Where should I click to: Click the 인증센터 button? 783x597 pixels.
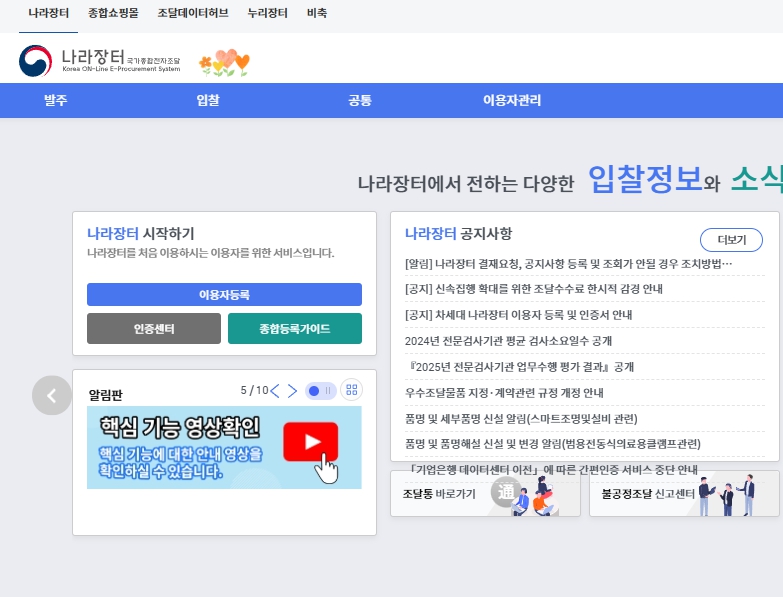click(x=154, y=328)
